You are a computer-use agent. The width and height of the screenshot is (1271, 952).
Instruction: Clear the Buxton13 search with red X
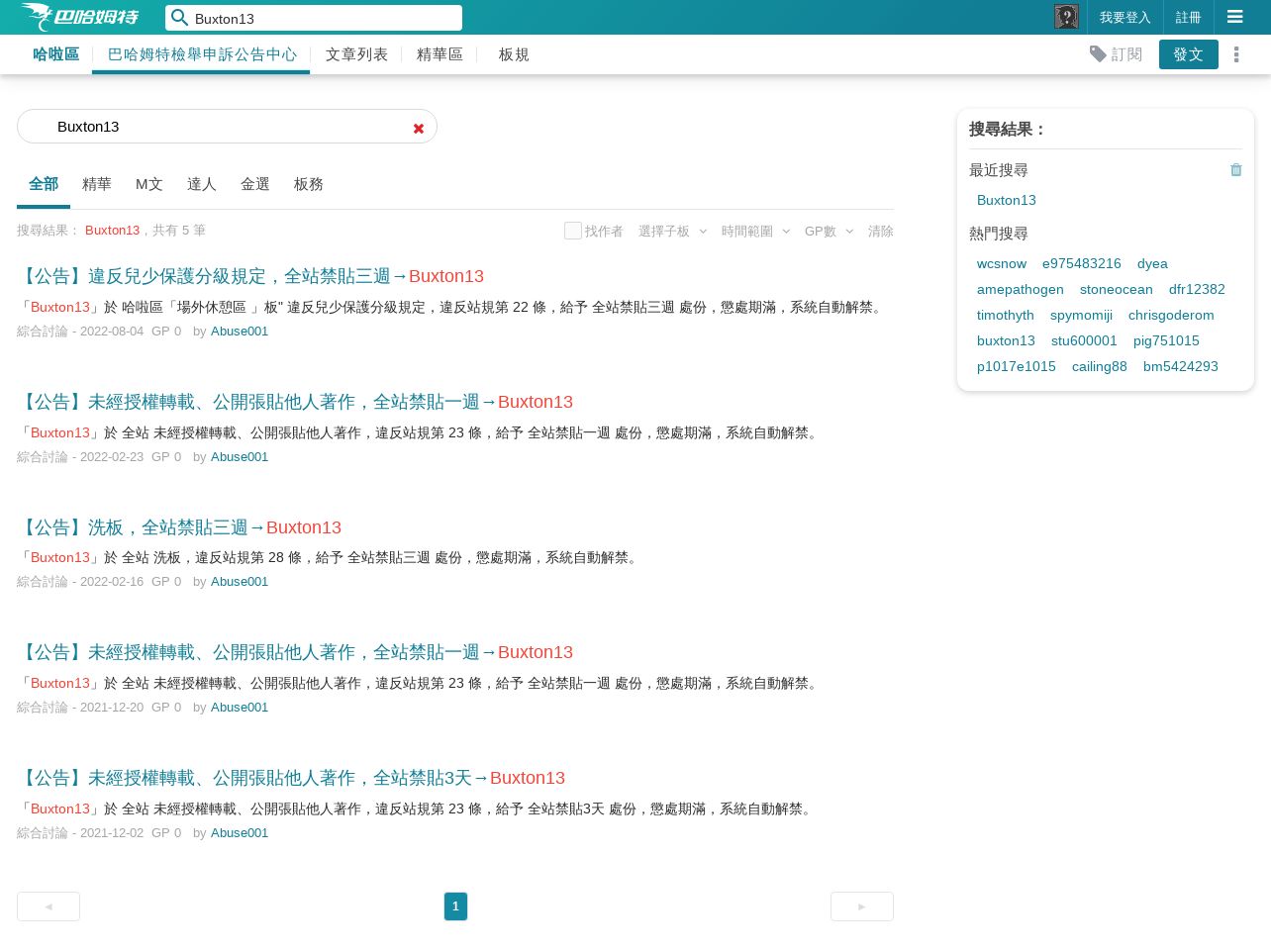[x=419, y=128]
